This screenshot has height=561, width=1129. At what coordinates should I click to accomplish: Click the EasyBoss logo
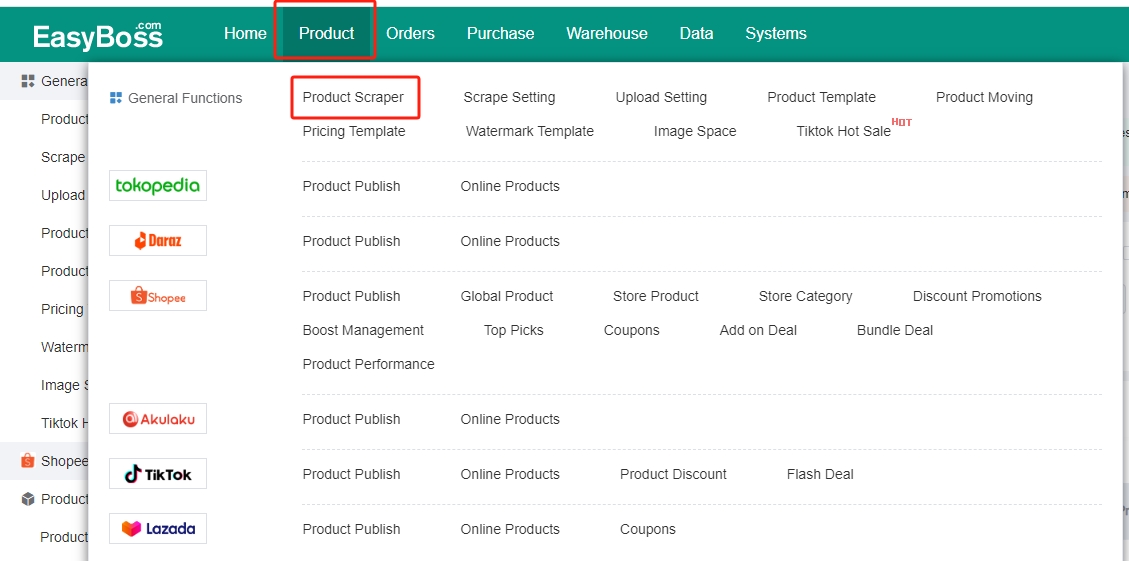coord(98,35)
